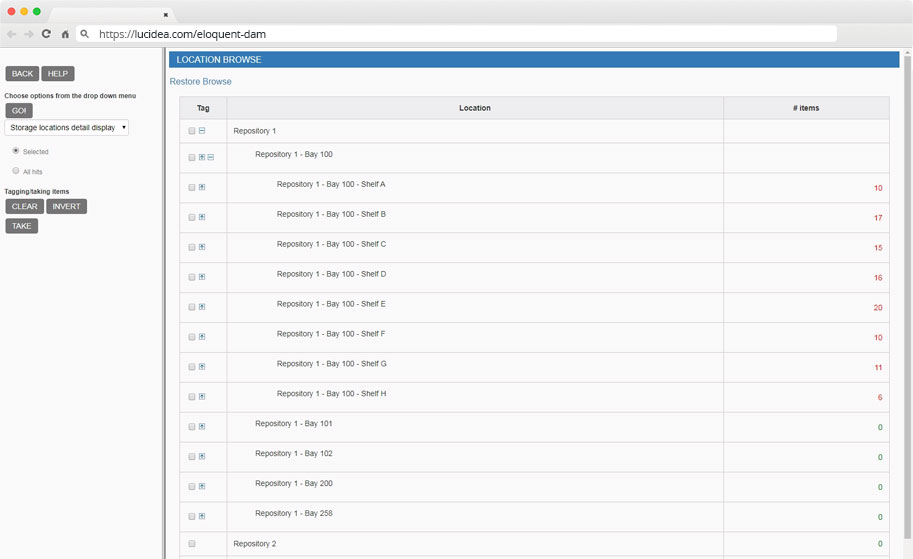
Task: Select the All hits radio option
Action: point(16,171)
